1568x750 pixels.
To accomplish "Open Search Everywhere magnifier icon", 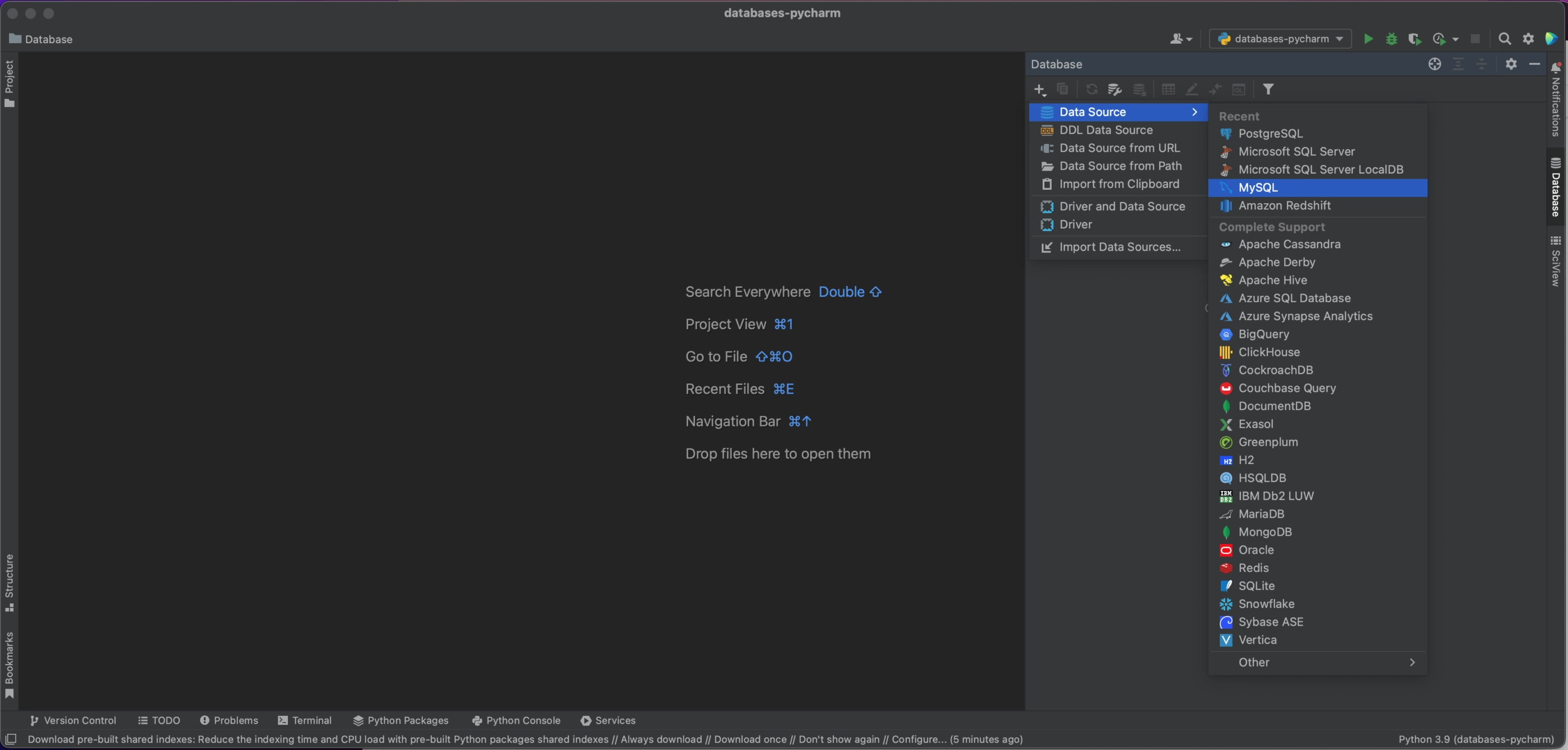I will click(1504, 39).
